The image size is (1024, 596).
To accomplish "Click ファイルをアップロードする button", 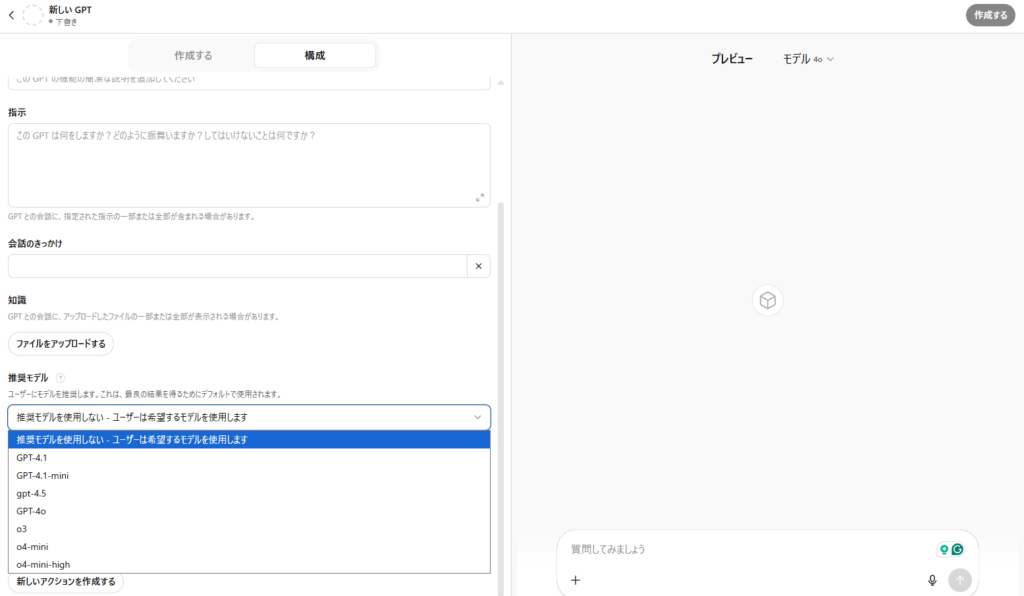I will [61, 343].
